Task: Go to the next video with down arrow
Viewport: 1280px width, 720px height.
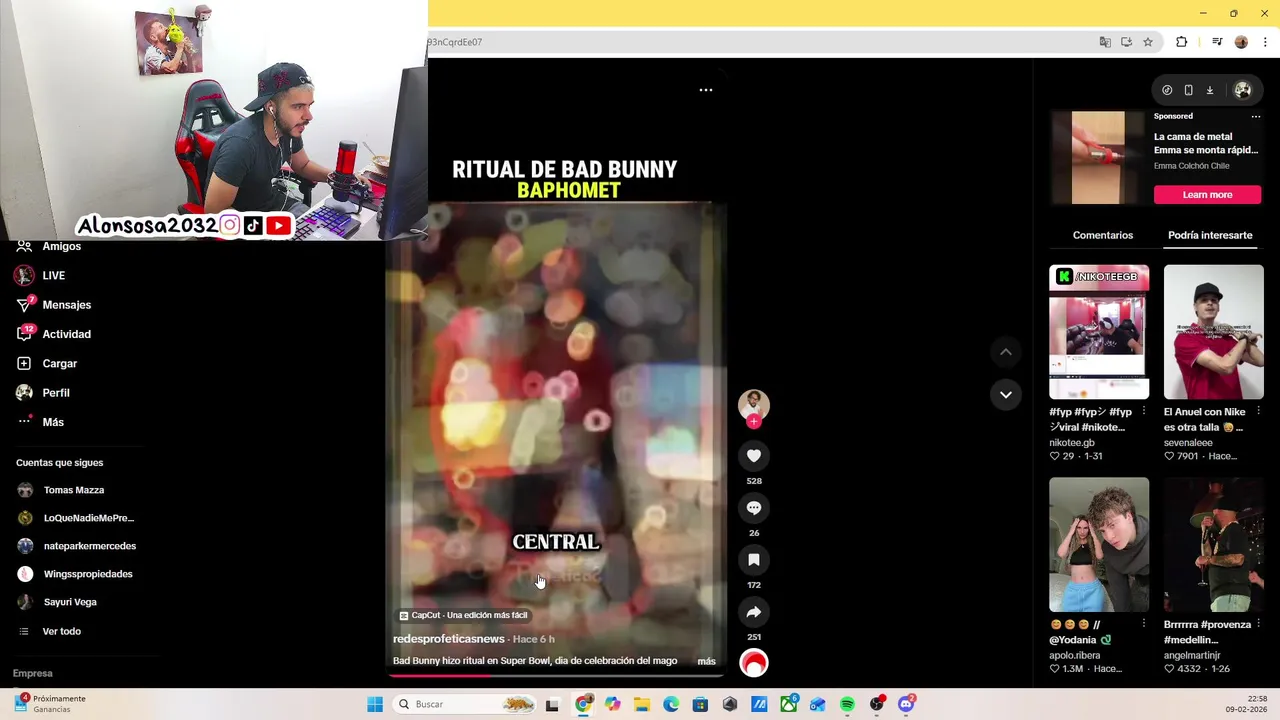Action: [x=1006, y=394]
